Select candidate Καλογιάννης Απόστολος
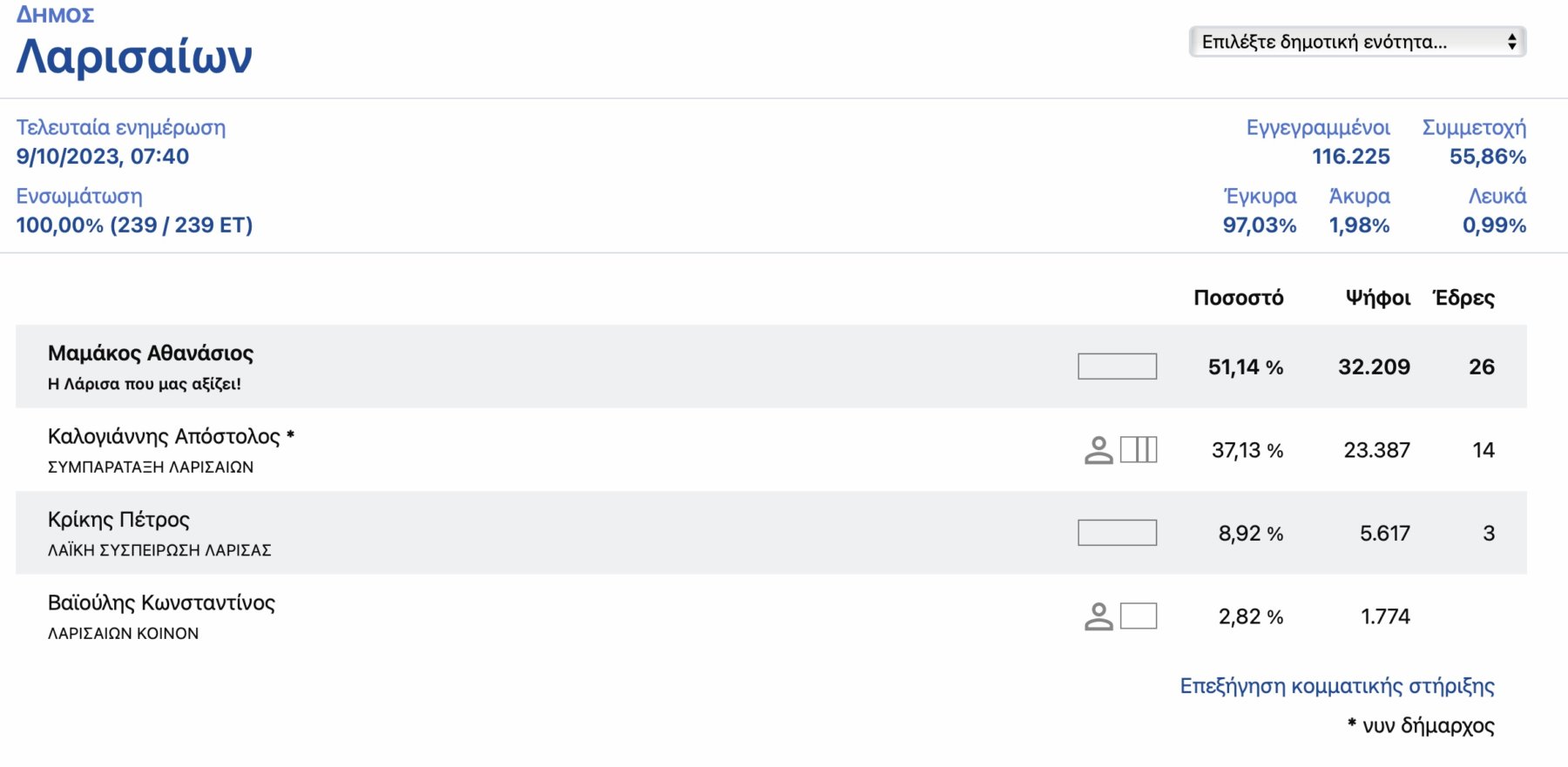This screenshot has width=1568, height=767. 164,436
